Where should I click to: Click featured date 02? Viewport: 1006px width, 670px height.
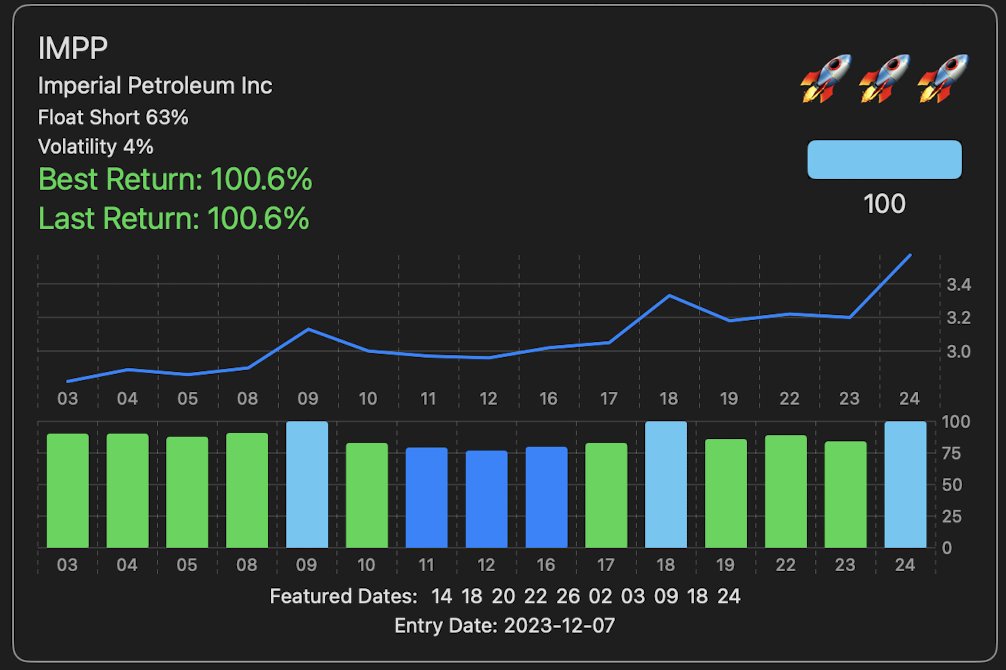[601, 596]
